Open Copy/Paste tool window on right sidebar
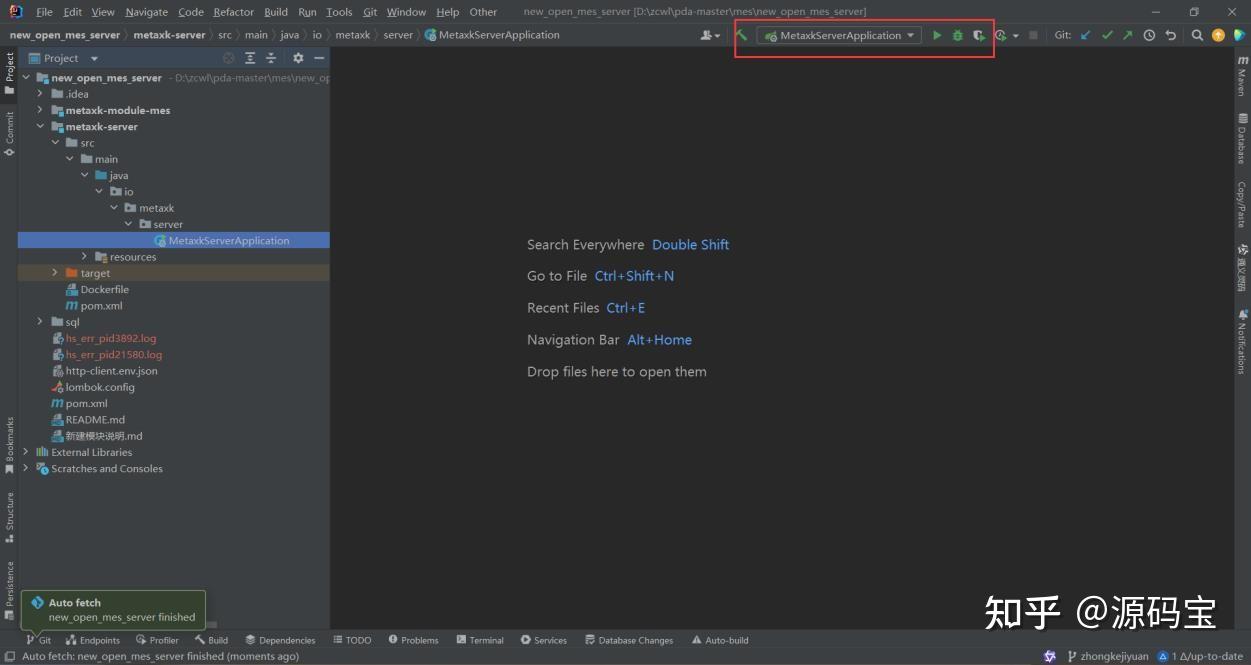 (x=1241, y=204)
